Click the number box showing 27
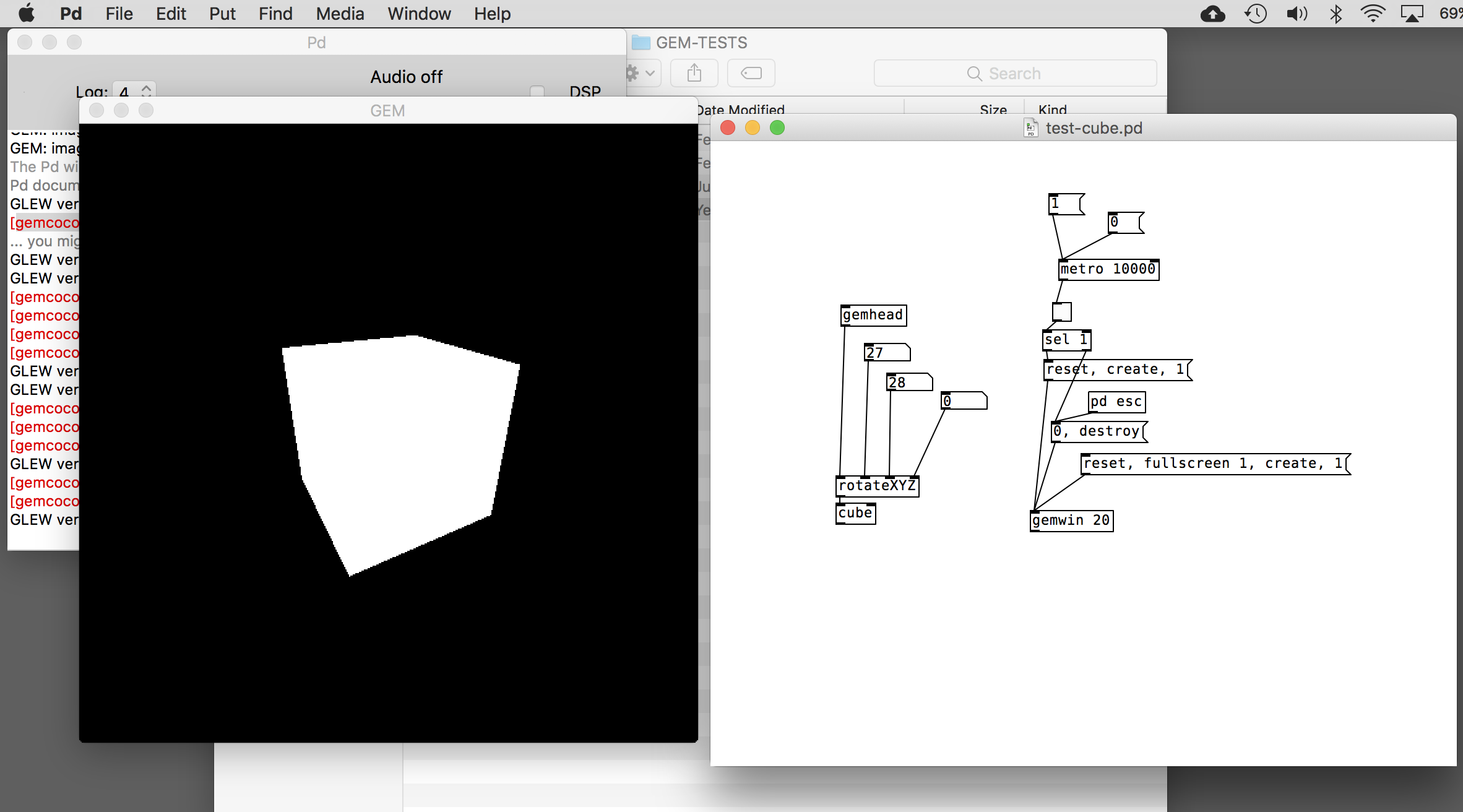This screenshot has width=1463, height=812. point(887,352)
